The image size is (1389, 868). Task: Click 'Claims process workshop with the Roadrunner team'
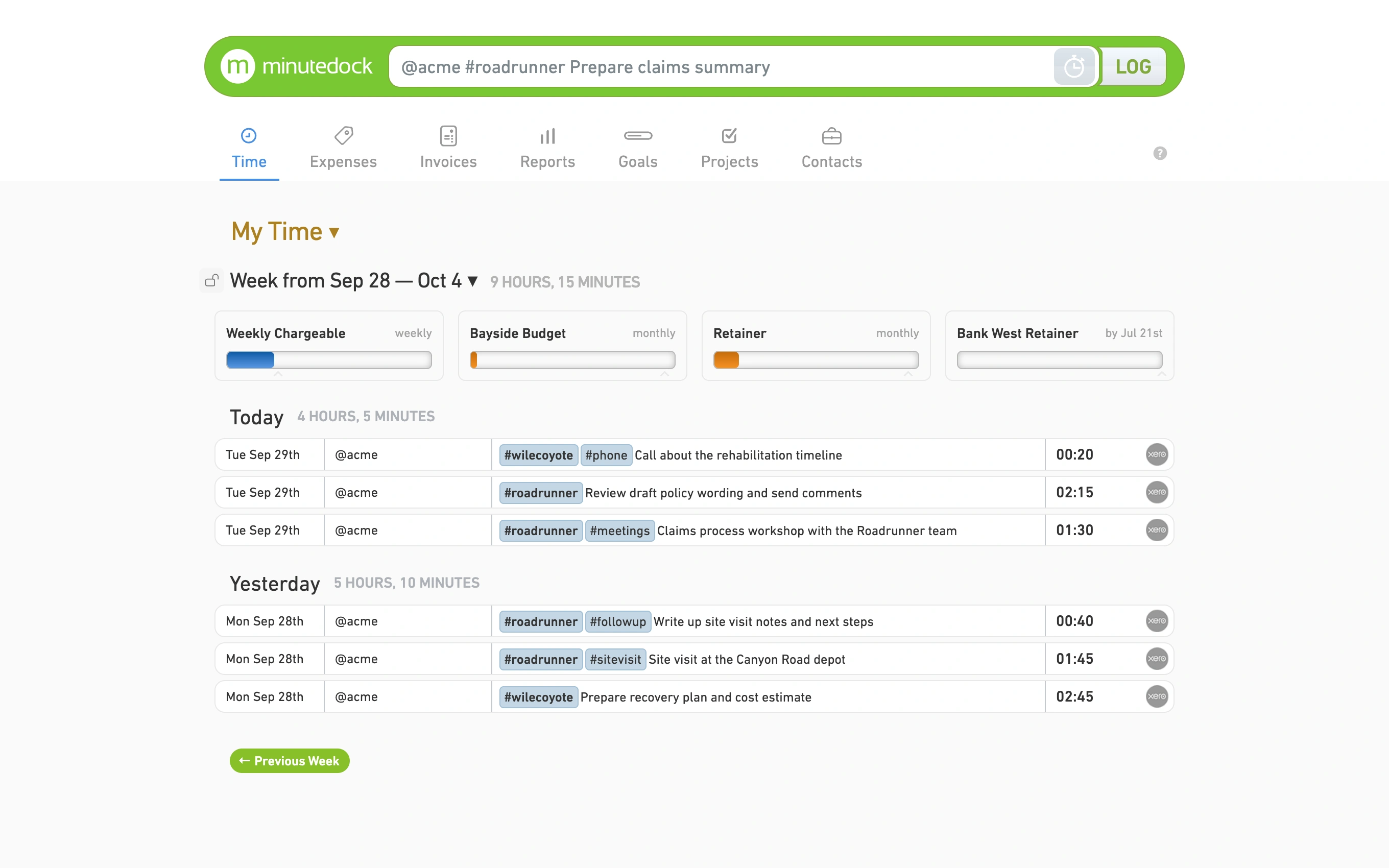click(807, 531)
